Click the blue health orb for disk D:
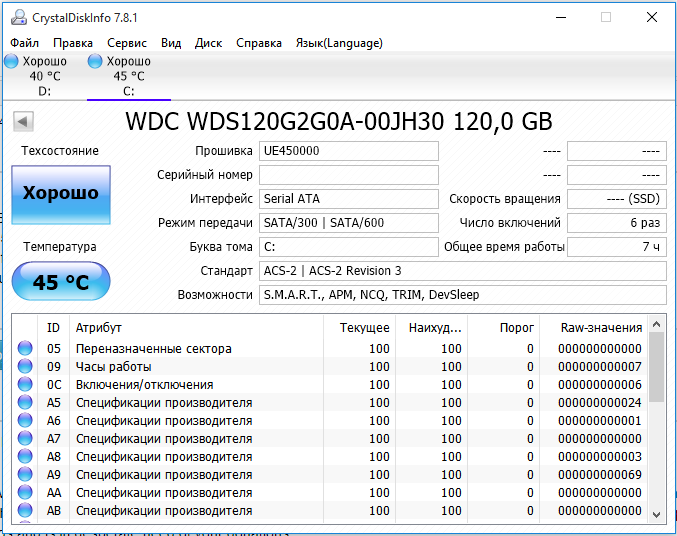This screenshot has width=677, height=536. click(x=11, y=62)
